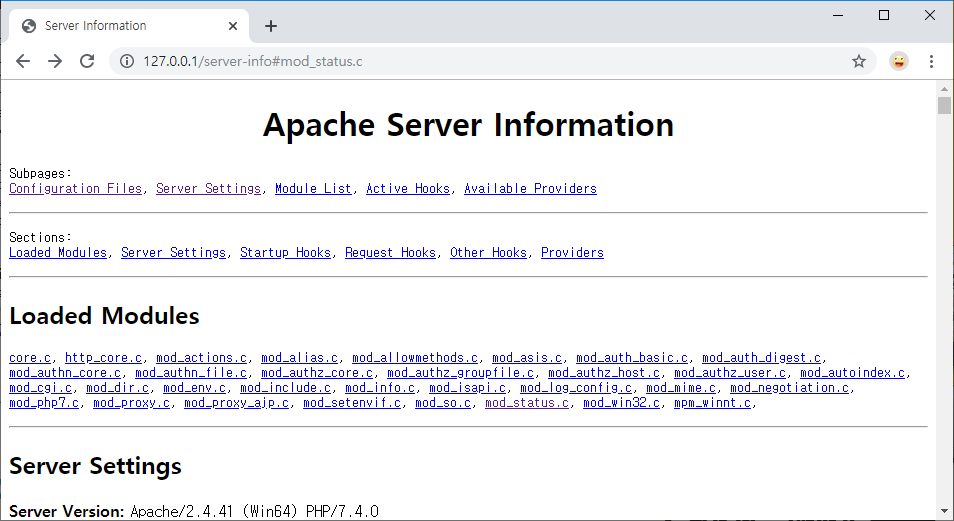This screenshot has width=954, height=521.
Task: Open the Chrome profile avatar
Action: pyautogui.click(x=899, y=61)
